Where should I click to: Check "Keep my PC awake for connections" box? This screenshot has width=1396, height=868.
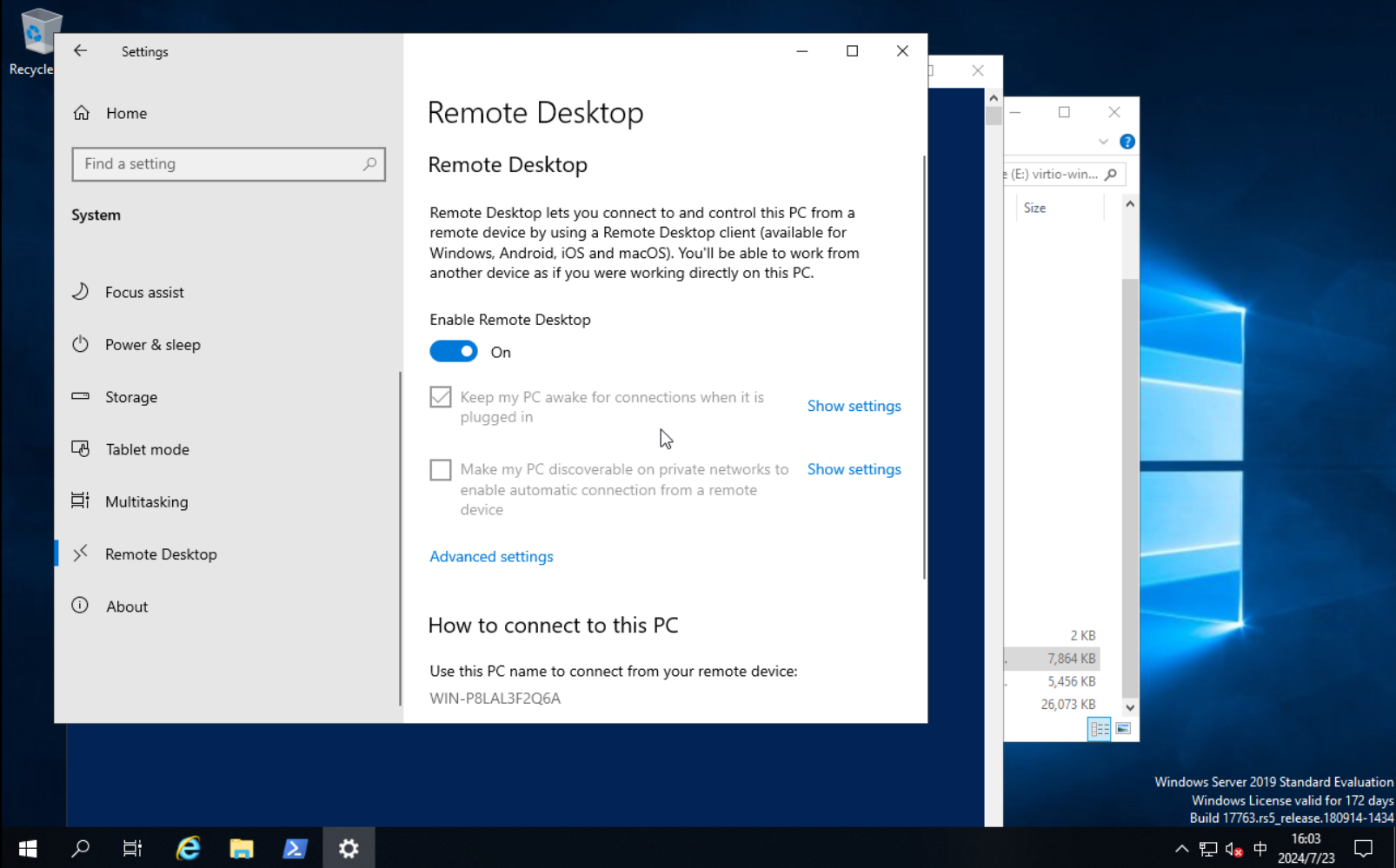pos(441,396)
